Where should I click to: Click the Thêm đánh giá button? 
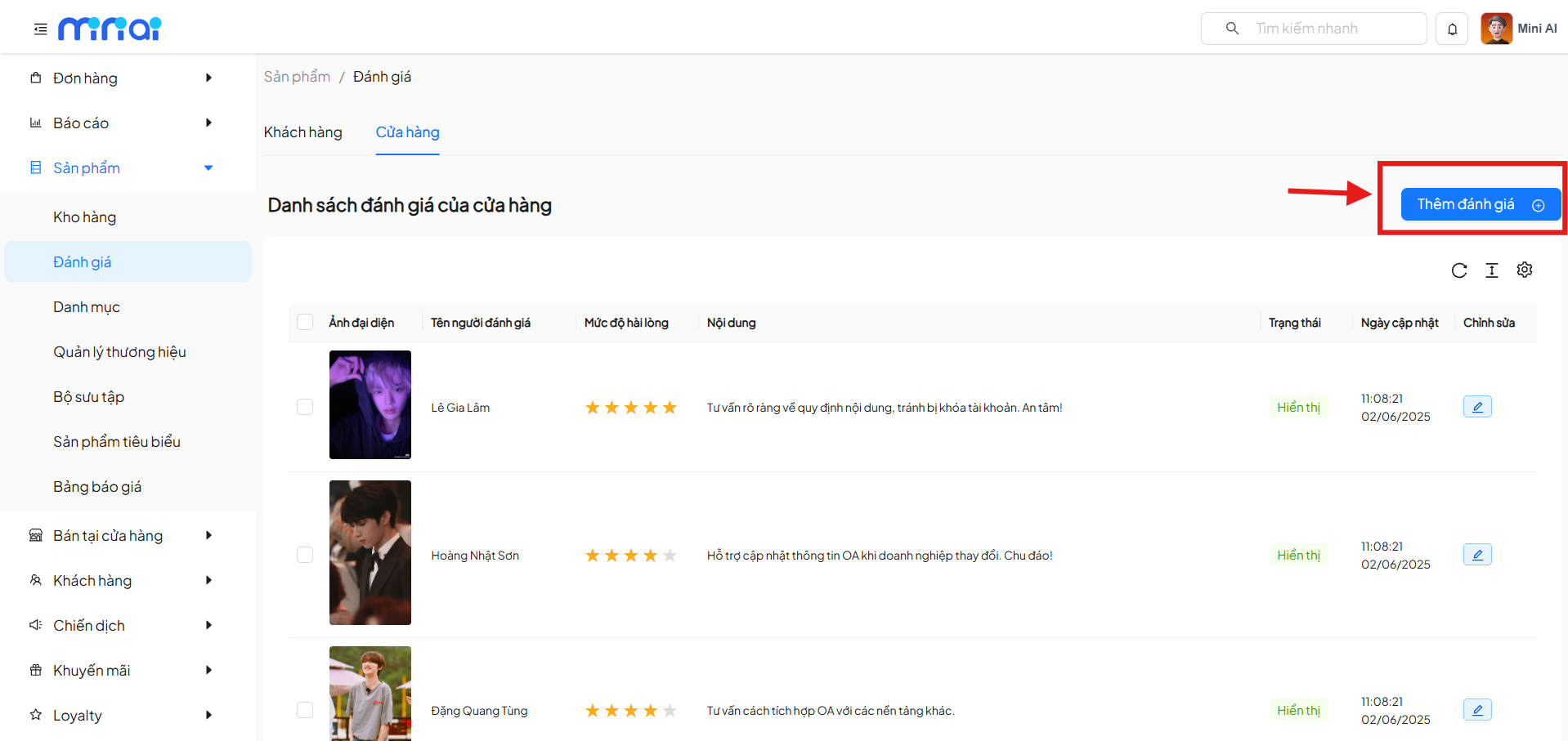(x=1480, y=204)
